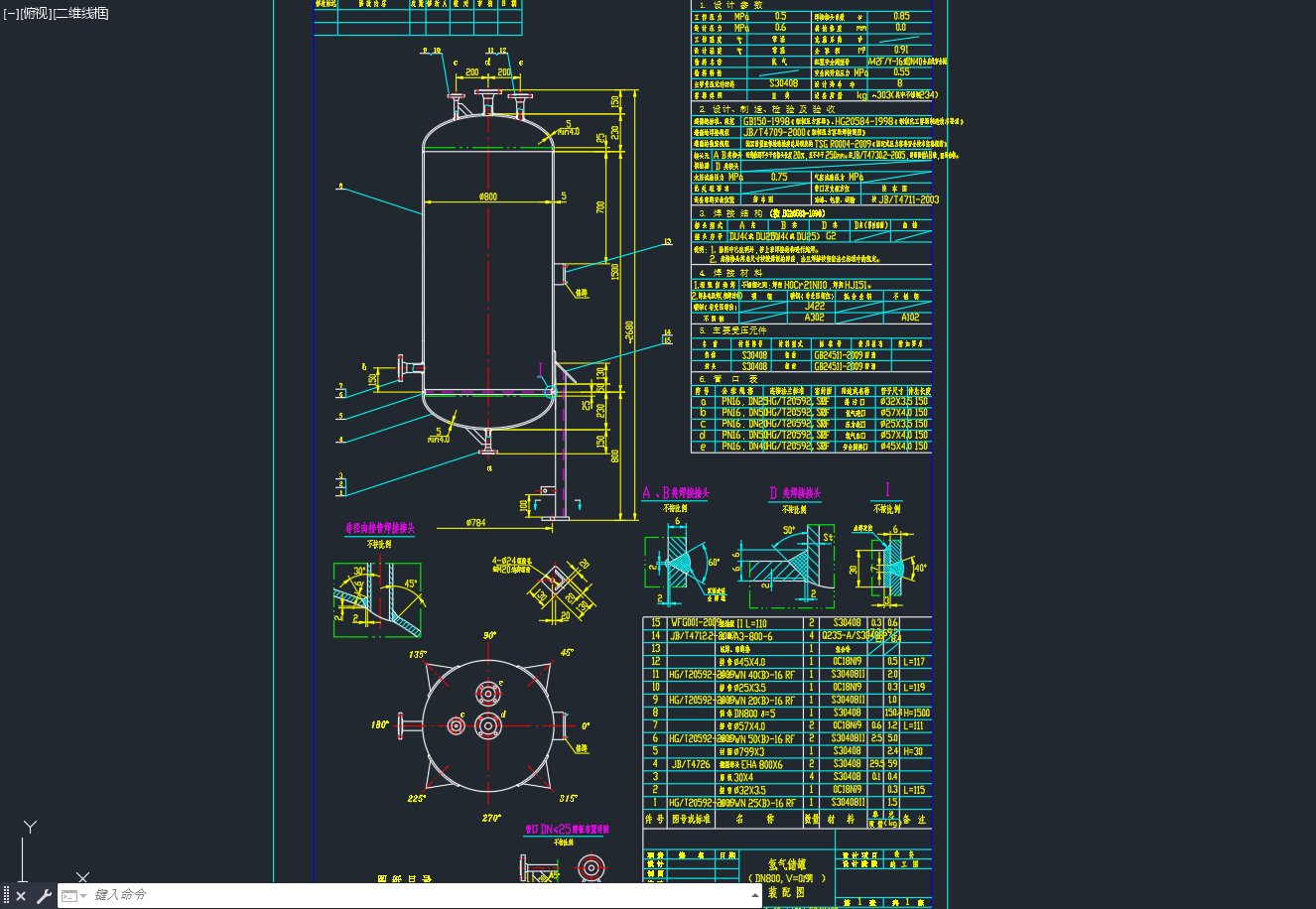Image resolution: width=1316 pixels, height=909 pixels.
Task: Click the A102 welding rod text
Action: click(x=910, y=318)
